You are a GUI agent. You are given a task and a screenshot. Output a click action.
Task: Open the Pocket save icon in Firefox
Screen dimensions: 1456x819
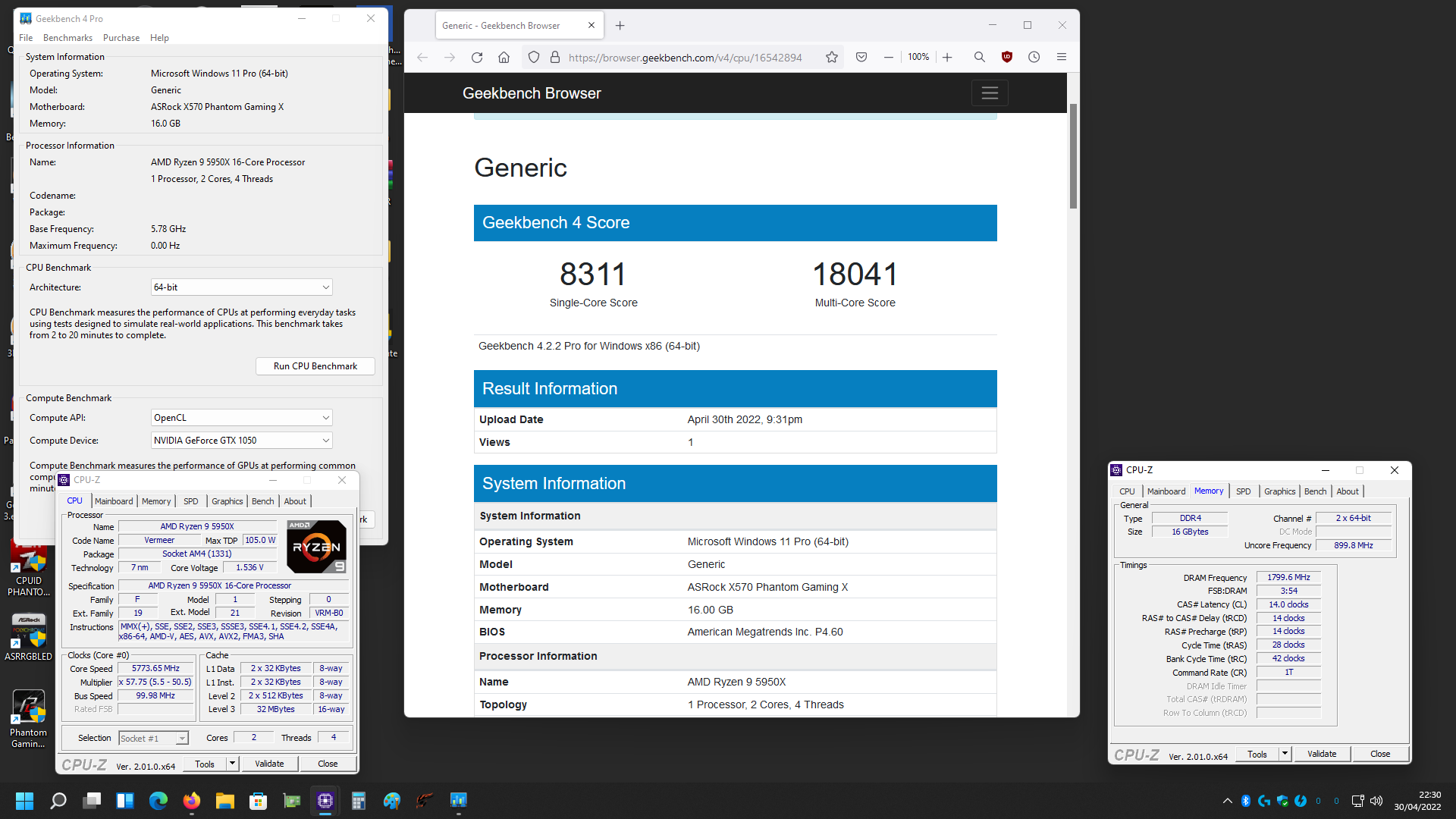point(861,57)
